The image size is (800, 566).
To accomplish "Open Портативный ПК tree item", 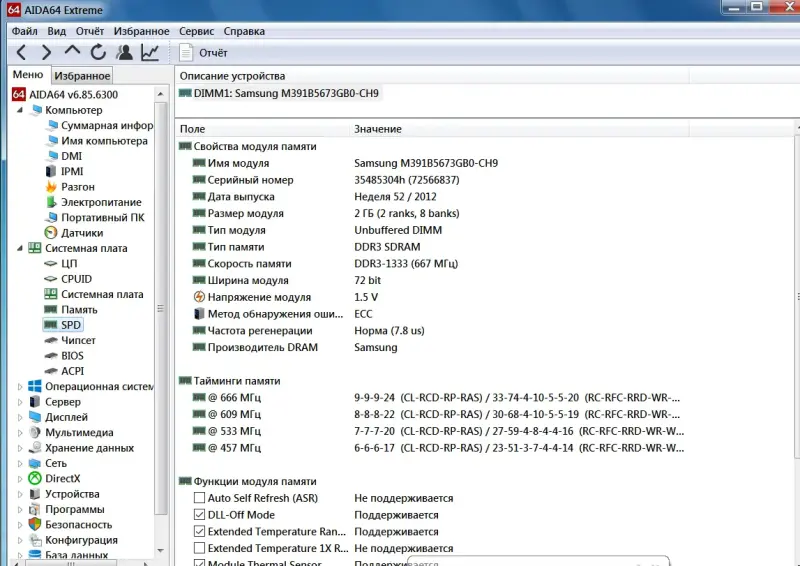I will 95,217.
